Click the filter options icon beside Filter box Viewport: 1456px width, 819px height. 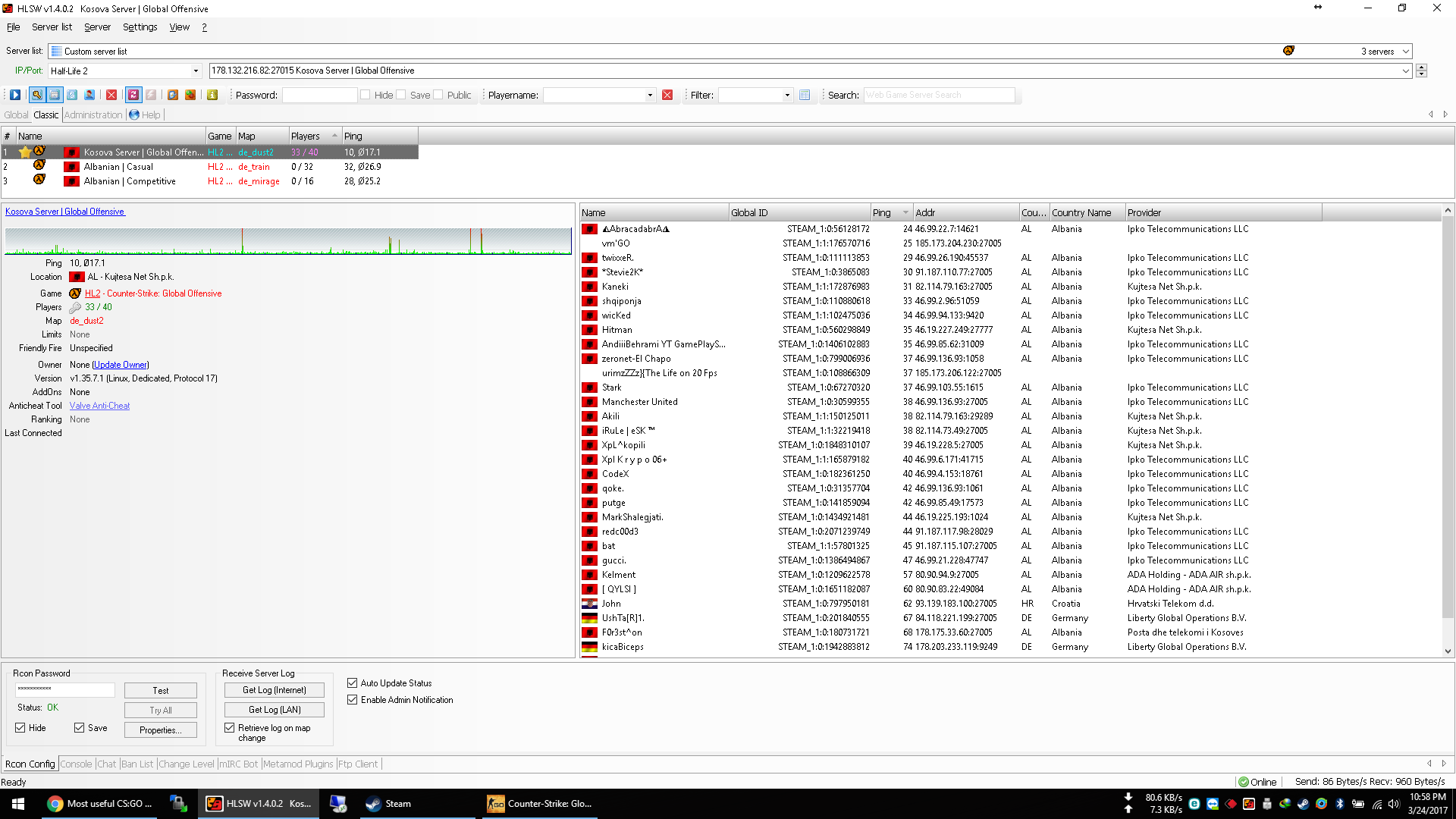click(805, 95)
